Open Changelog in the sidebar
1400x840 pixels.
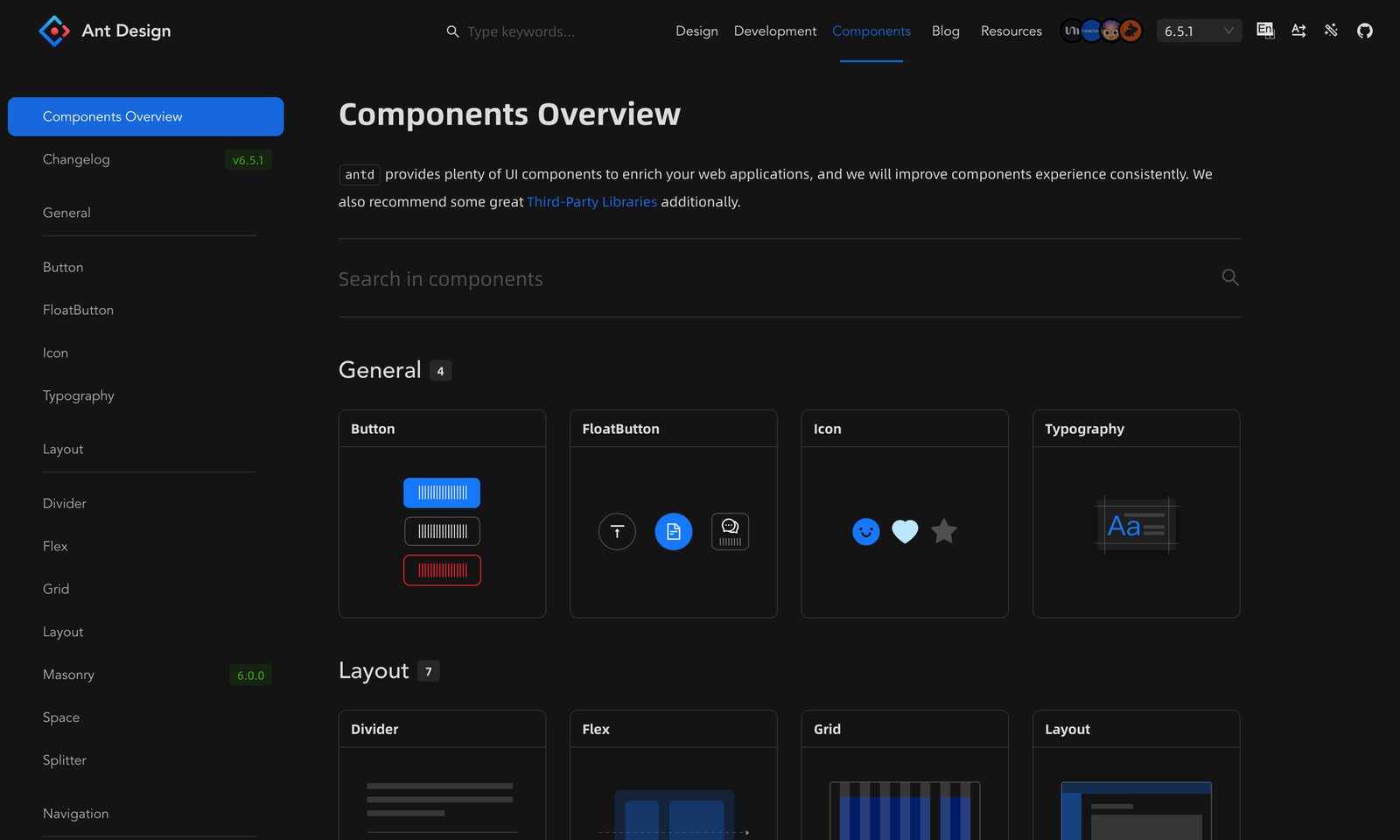(145, 159)
